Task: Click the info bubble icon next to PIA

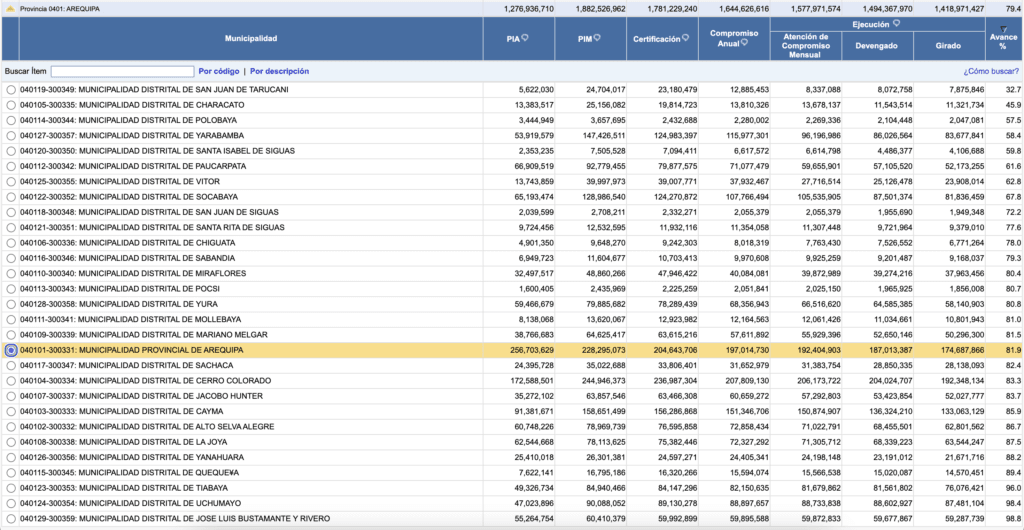Action: 526,38
